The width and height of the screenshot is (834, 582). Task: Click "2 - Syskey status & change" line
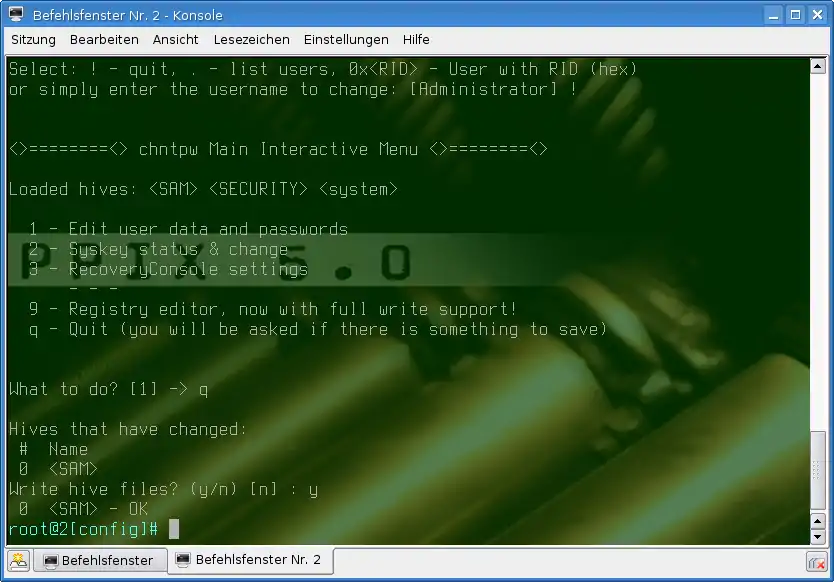159,250
